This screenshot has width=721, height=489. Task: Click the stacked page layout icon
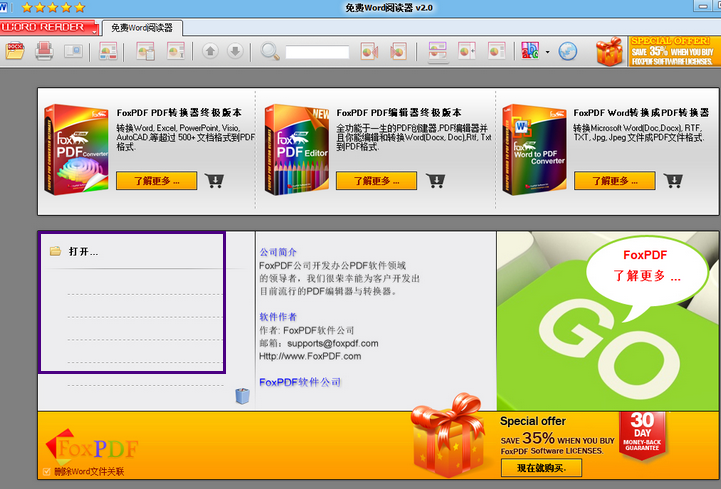point(437,51)
